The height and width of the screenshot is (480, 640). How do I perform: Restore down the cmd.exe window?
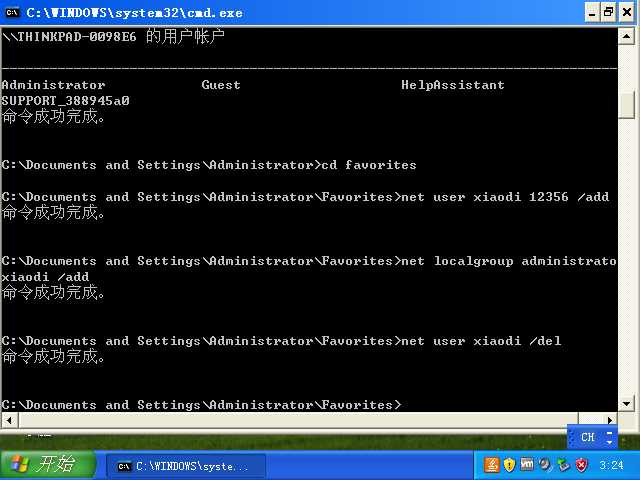609,13
